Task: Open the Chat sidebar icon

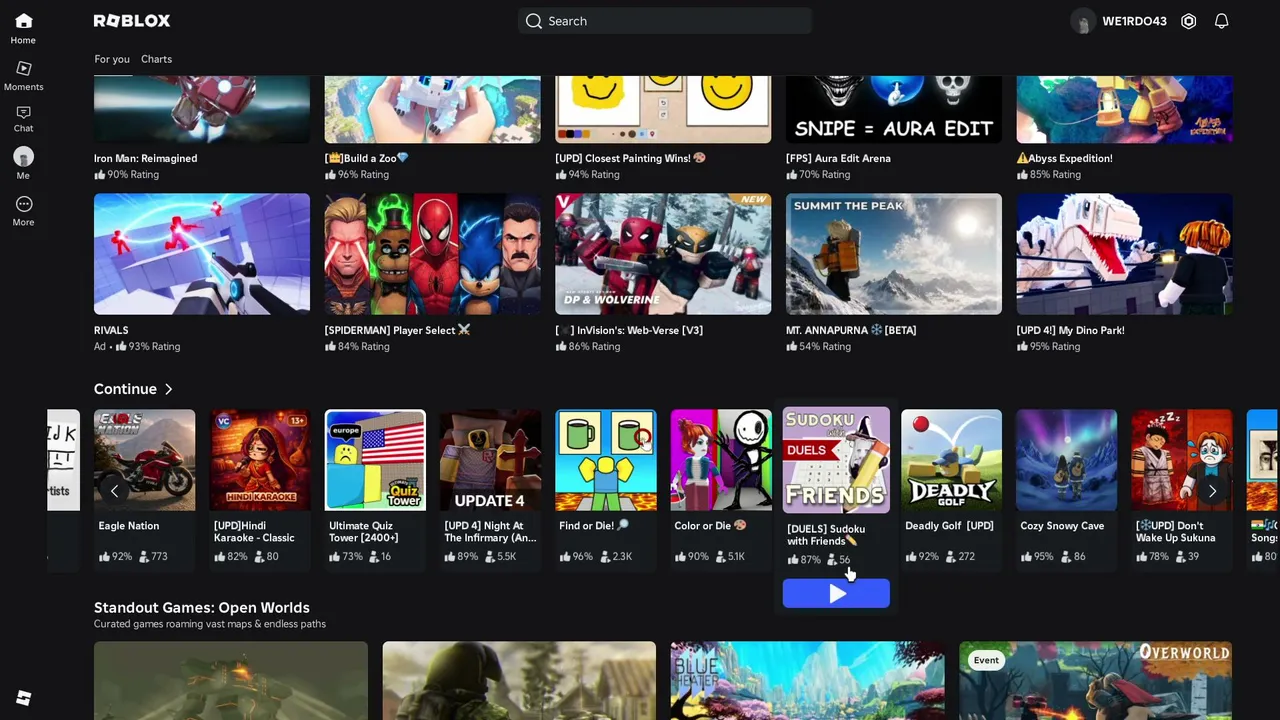Action: pos(24,112)
